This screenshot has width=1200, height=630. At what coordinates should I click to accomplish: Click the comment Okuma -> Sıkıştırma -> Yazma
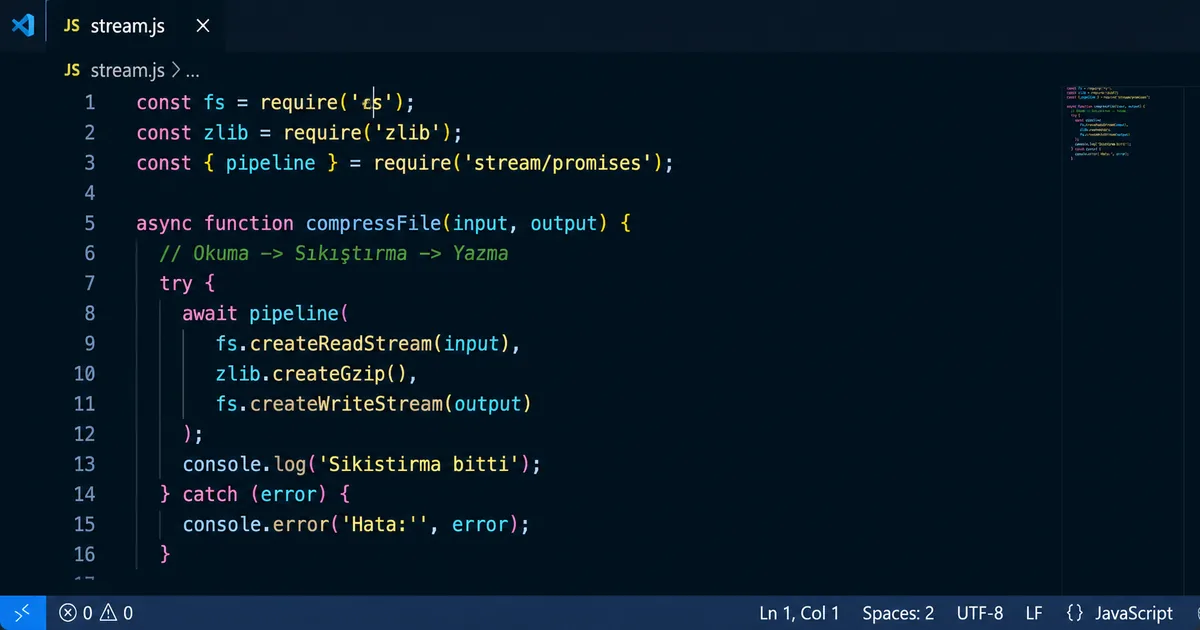pos(334,253)
